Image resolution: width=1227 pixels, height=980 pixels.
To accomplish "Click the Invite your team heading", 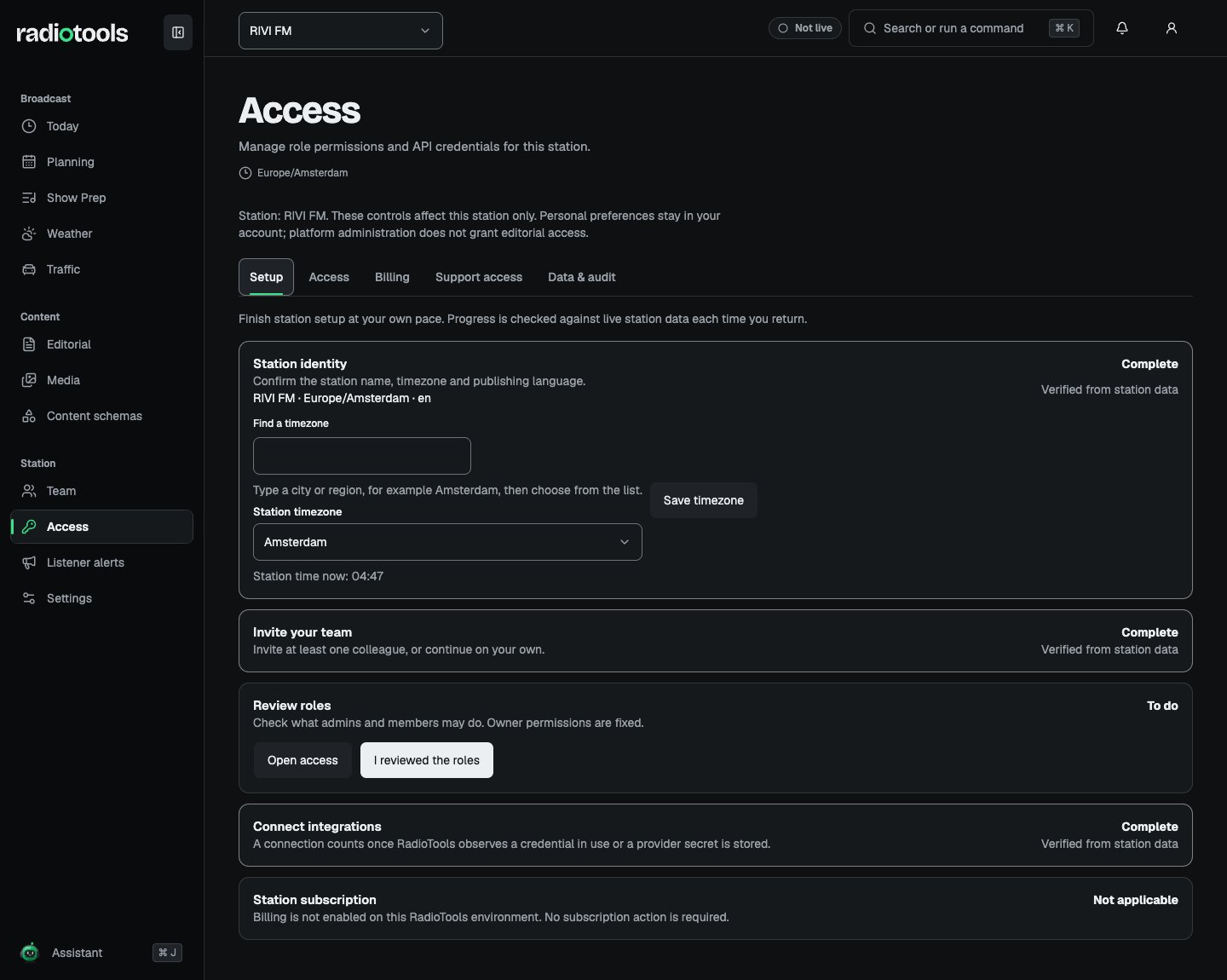I will pyautogui.click(x=302, y=632).
